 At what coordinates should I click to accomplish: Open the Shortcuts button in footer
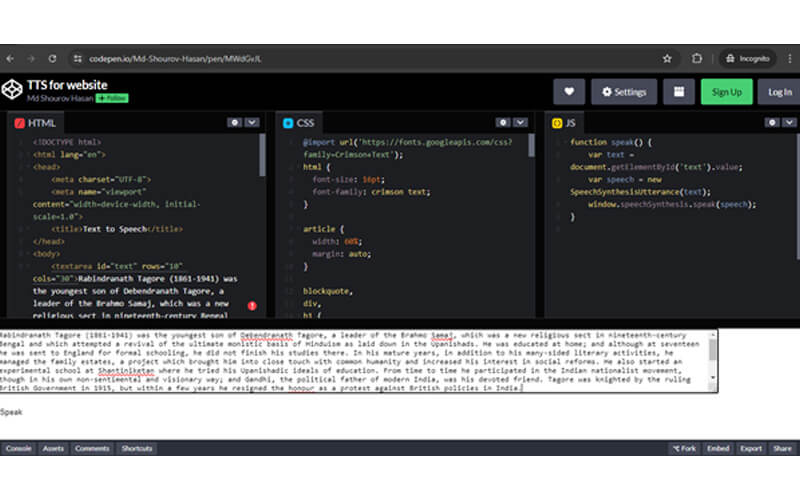(x=137, y=448)
